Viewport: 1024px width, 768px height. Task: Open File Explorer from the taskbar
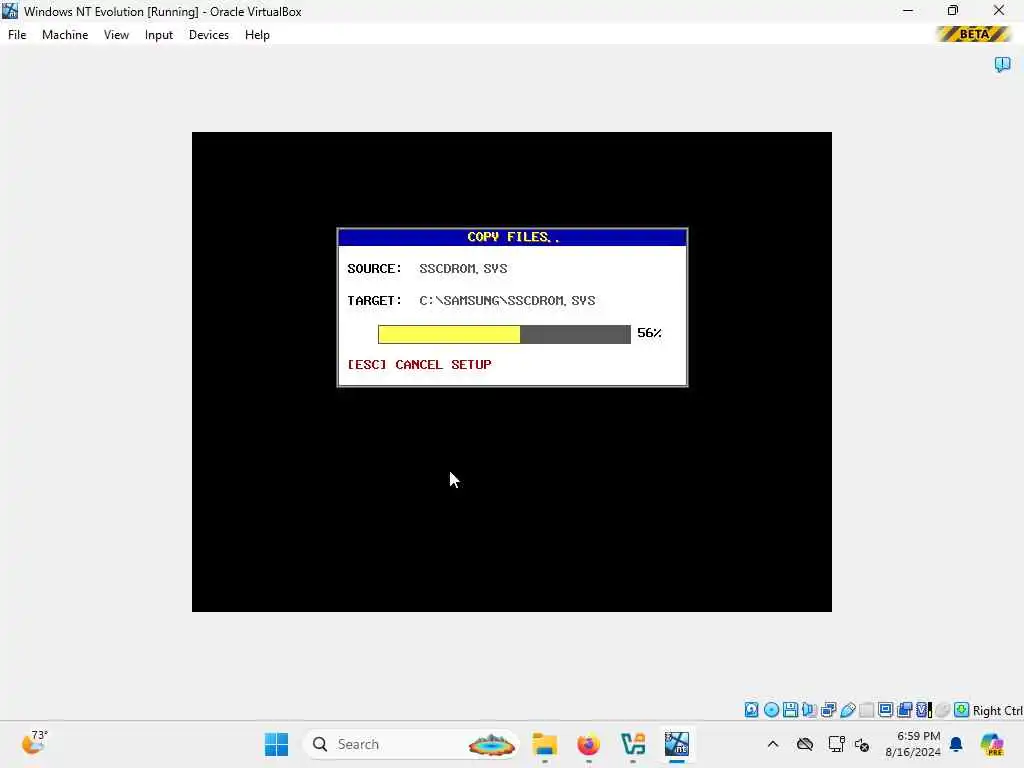point(545,744)
